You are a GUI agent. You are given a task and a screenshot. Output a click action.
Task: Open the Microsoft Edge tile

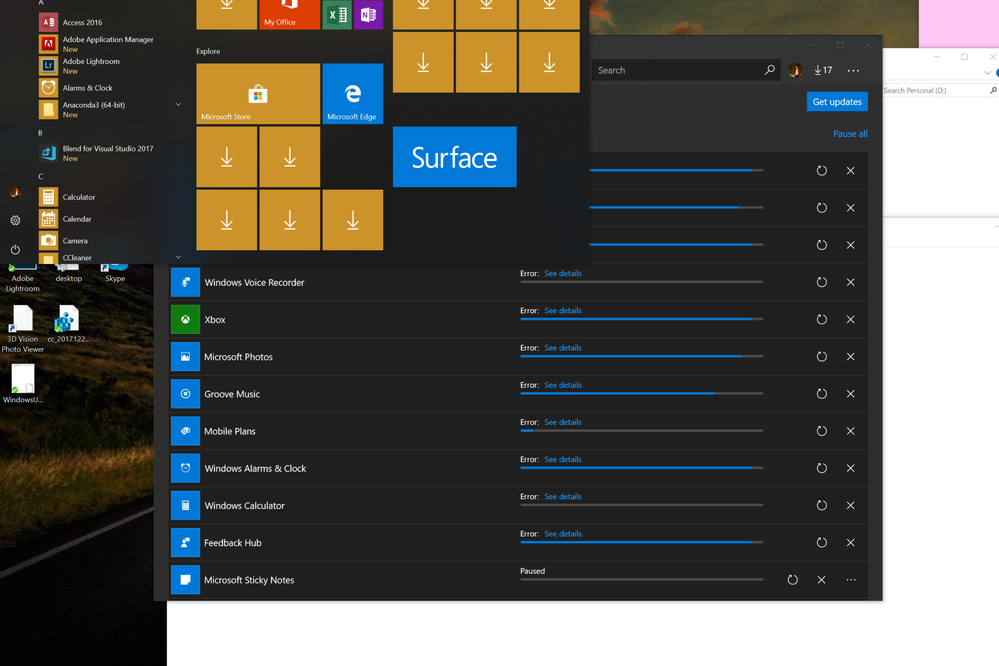(x=353, y=94)
